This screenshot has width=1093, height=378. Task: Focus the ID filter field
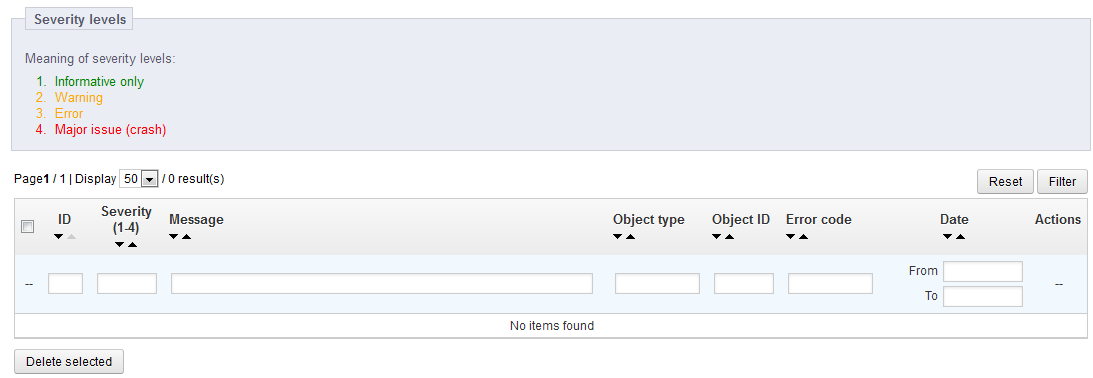[x=66, y=283]
